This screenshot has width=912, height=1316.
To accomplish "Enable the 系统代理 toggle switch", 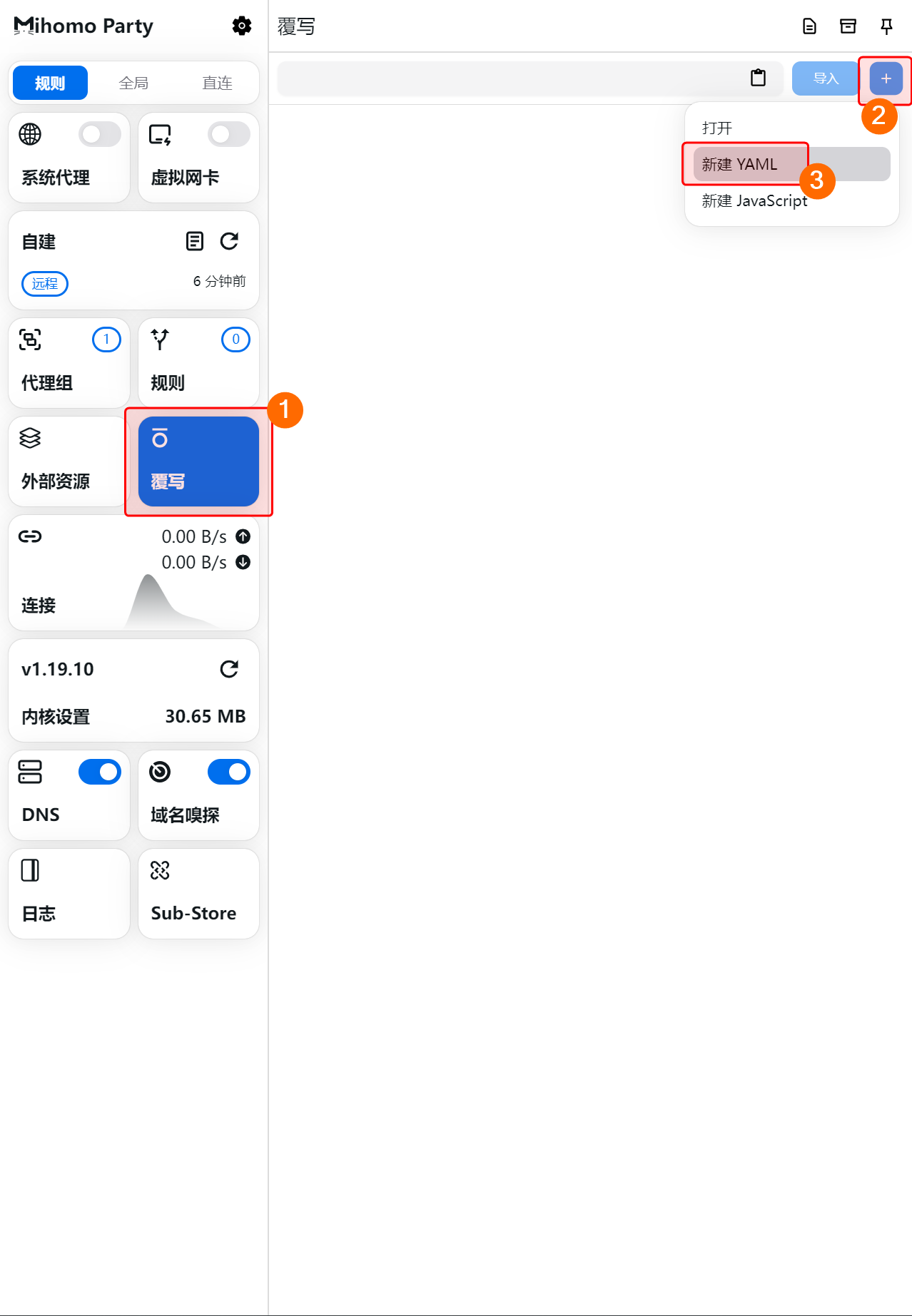I will 100,134.
